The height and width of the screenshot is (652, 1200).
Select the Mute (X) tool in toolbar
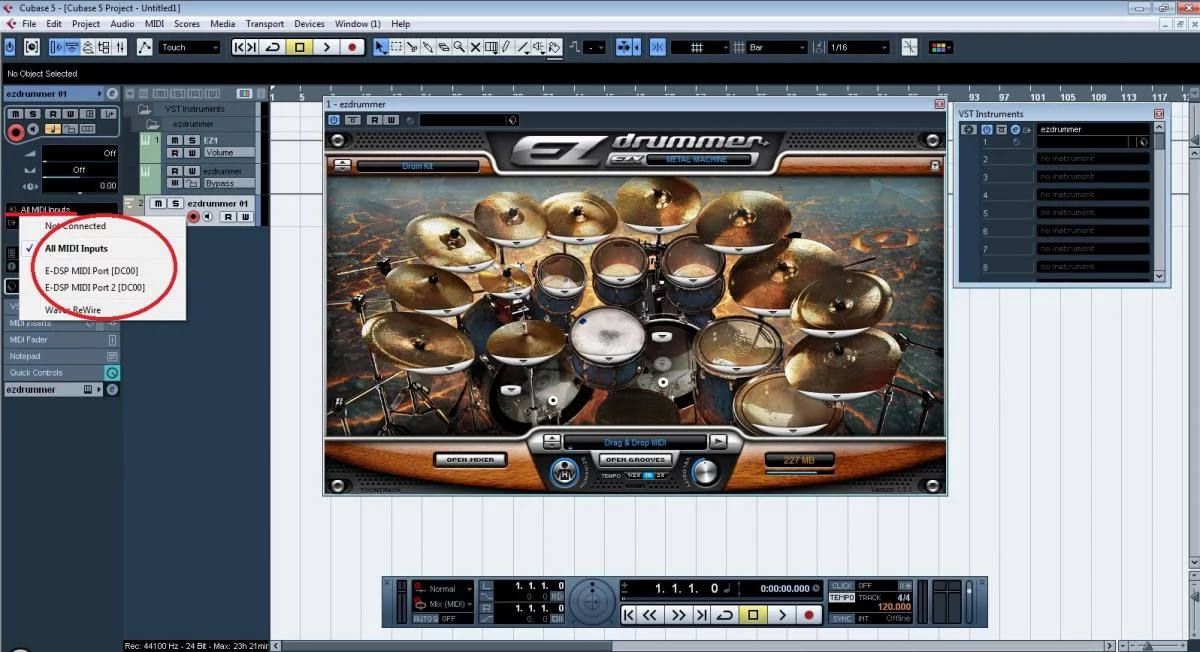(475, 47)
